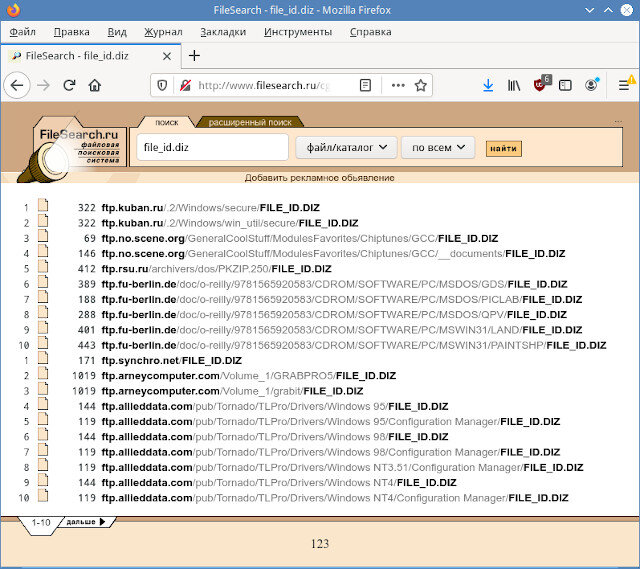Click file icon for PAINTSHP result
This screenshot has height=569, width=640.
(x=43, y=343)
